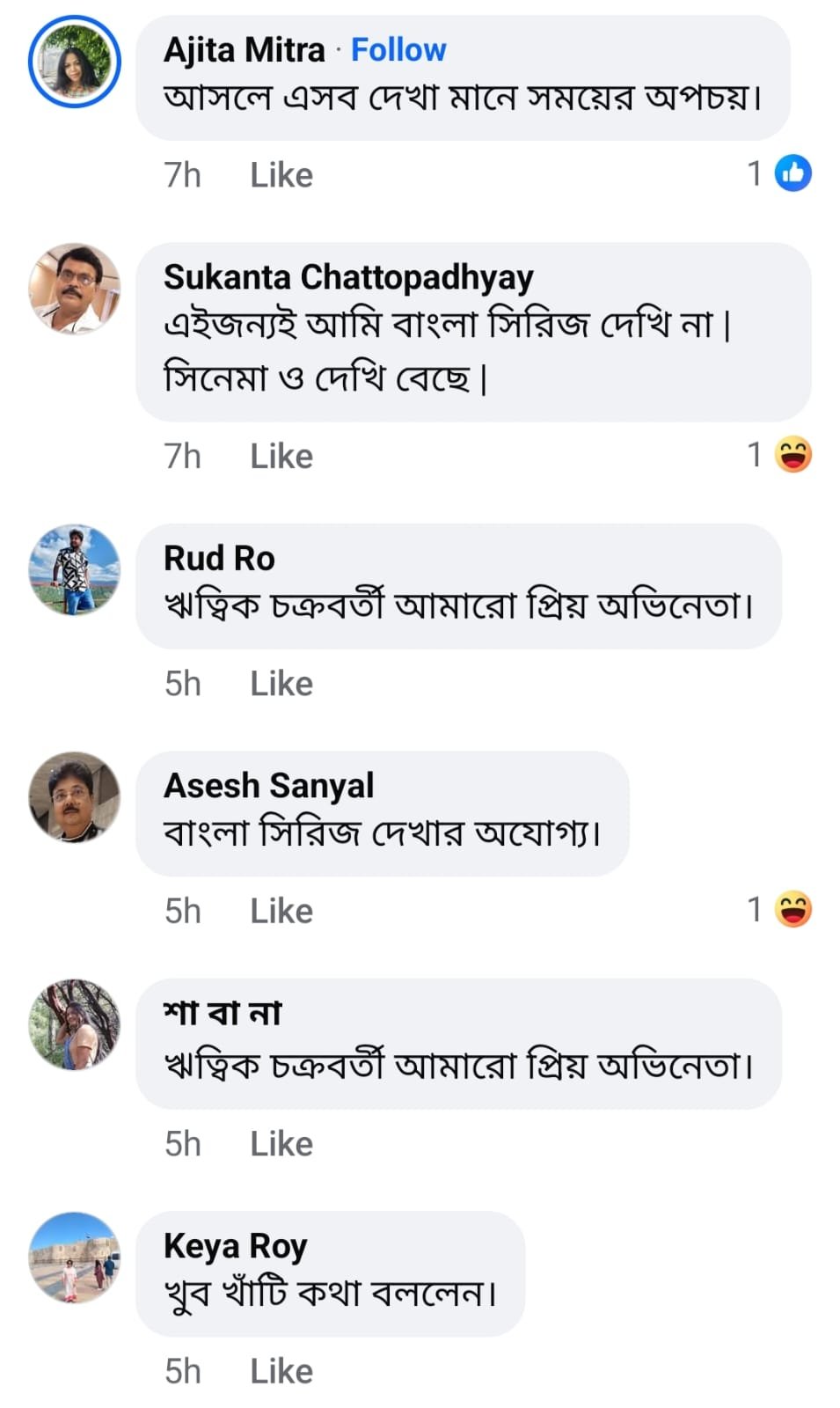Click the 7h timestamp on Ajita's comment

tap(183, 175)
